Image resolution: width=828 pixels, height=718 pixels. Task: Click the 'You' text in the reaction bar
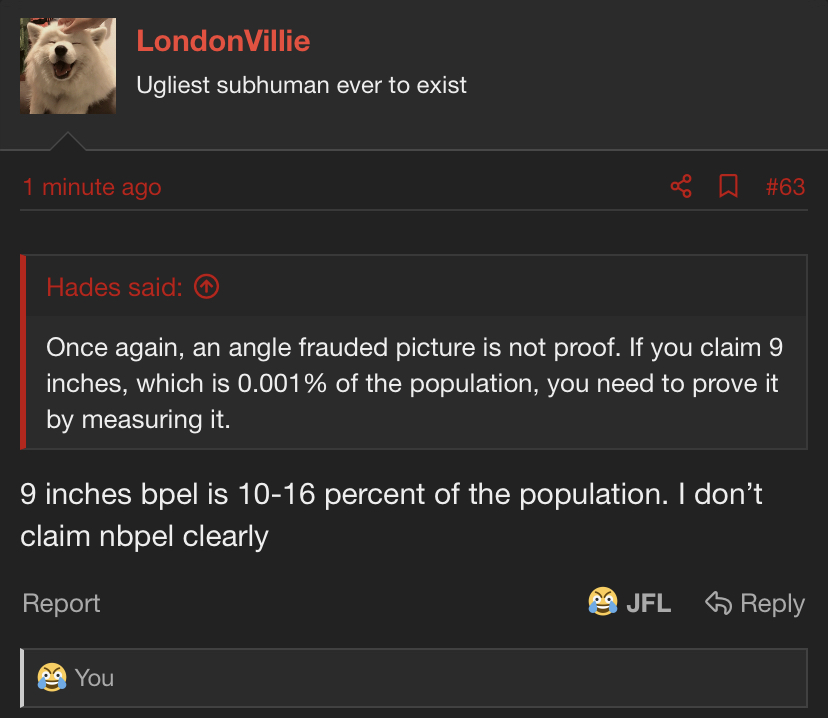coord(94,678)
